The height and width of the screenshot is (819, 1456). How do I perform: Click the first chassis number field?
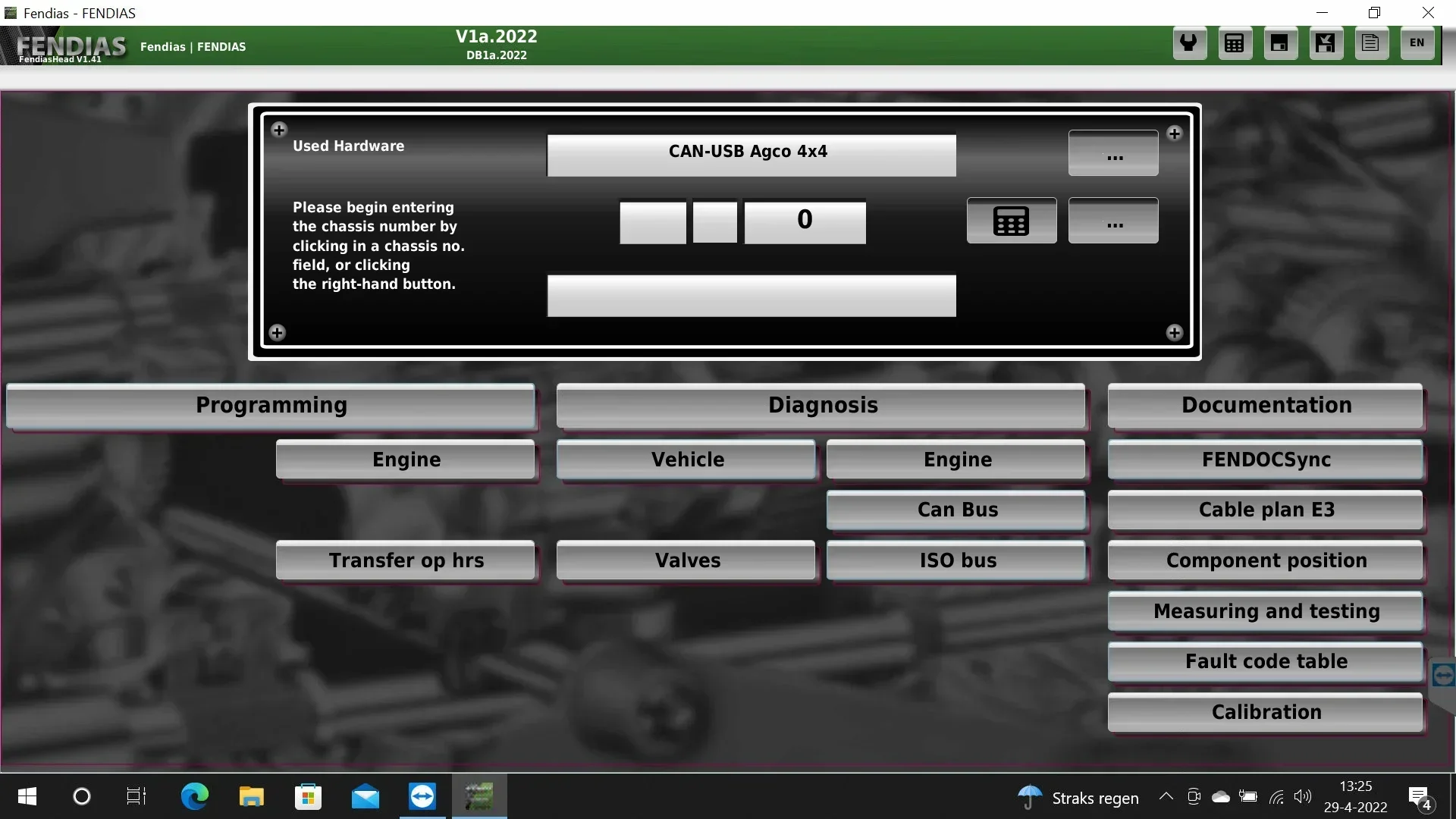pos(652,221)
